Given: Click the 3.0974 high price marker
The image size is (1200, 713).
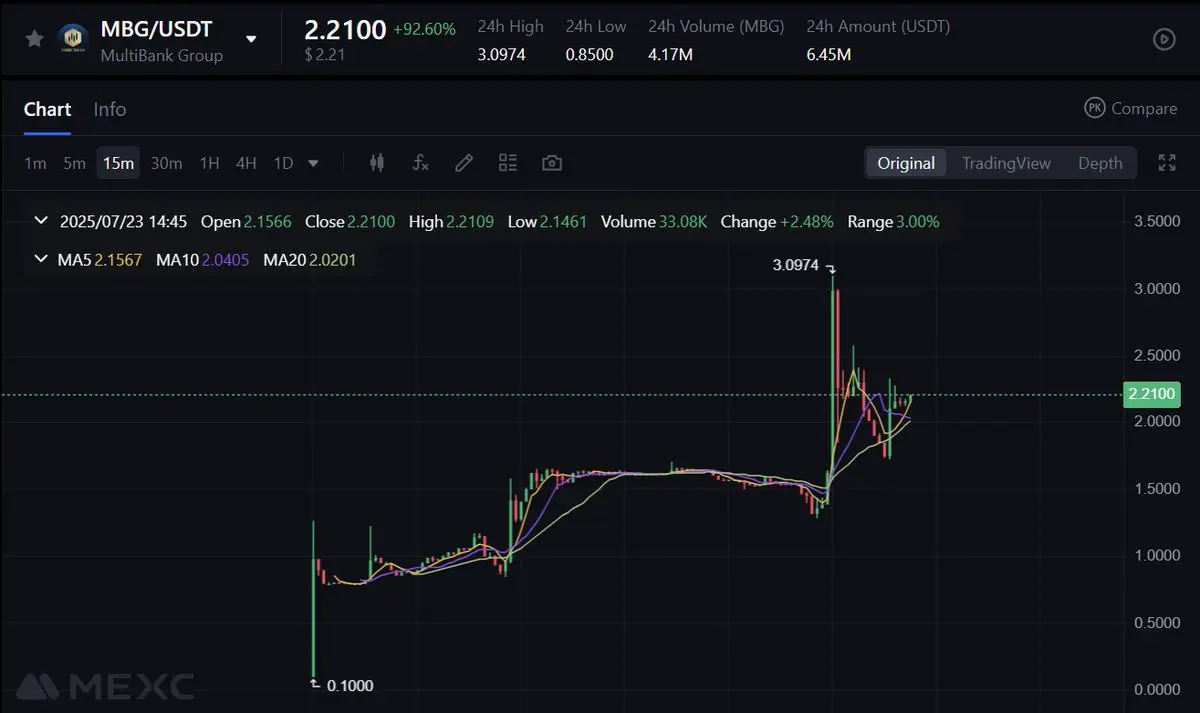Looking at the screenshot, I should pos(797,266).
